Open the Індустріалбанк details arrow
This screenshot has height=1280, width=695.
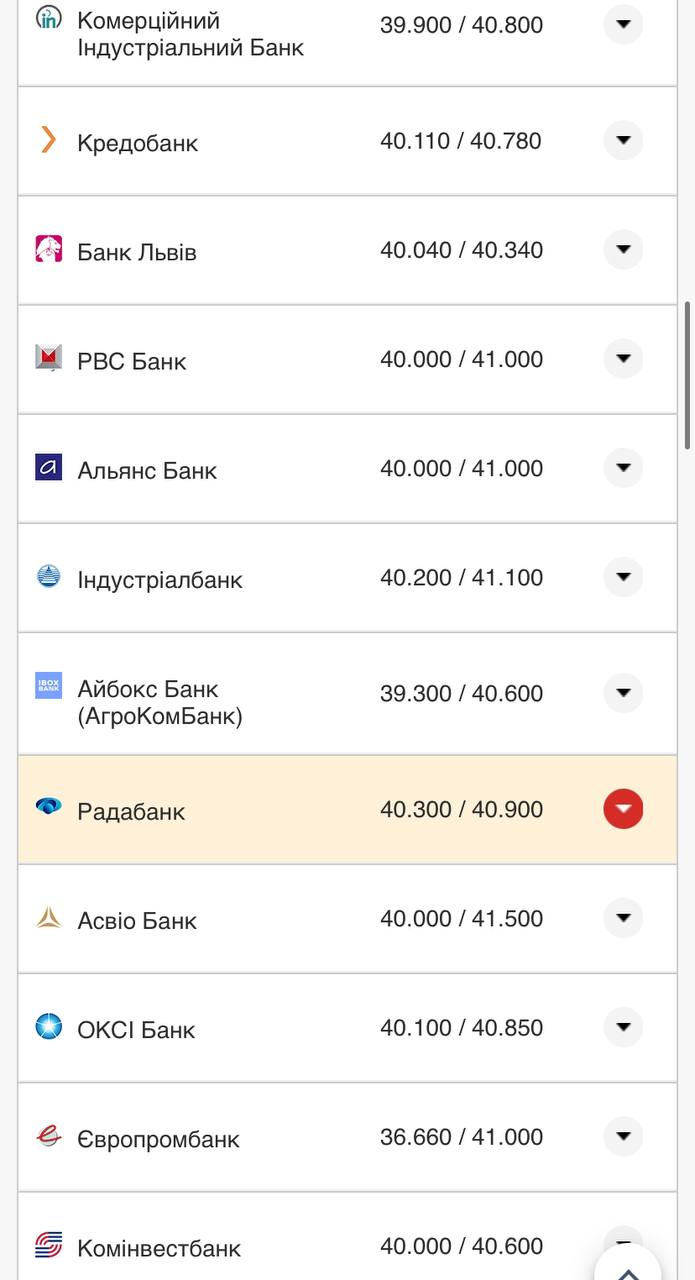[623, 577]
